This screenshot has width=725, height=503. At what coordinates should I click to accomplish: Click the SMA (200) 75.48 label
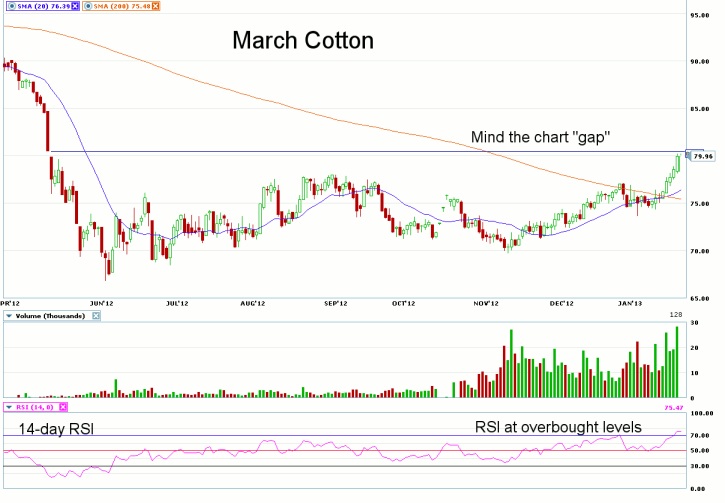point(122,6)
